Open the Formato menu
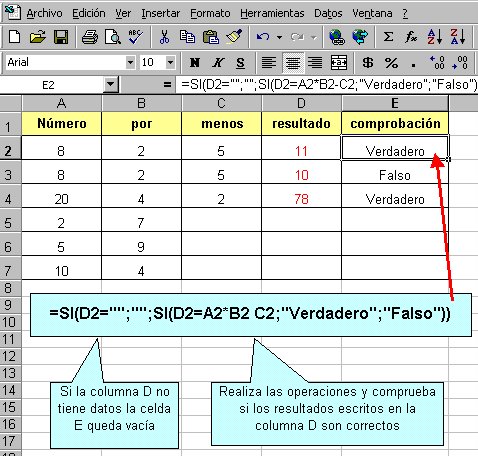Viewport: 478px width, 456px height. pyautogui.click(x=210, y=13)
